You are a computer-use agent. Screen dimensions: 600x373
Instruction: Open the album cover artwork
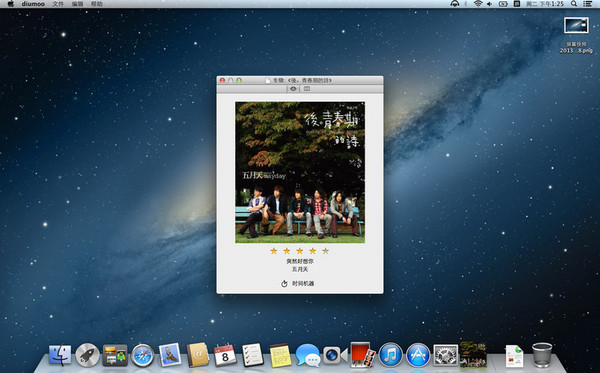(x=300, y=172)
